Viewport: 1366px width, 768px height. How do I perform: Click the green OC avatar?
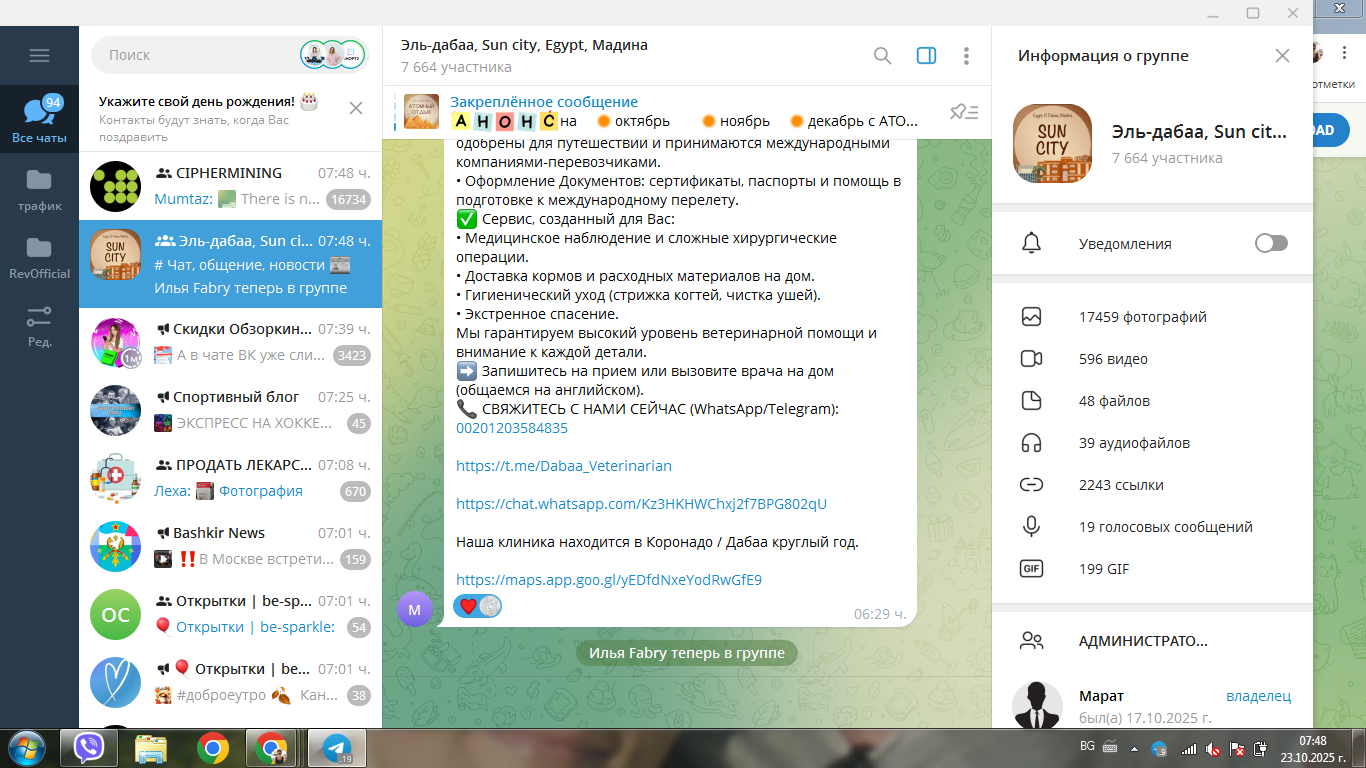[116, 614]
